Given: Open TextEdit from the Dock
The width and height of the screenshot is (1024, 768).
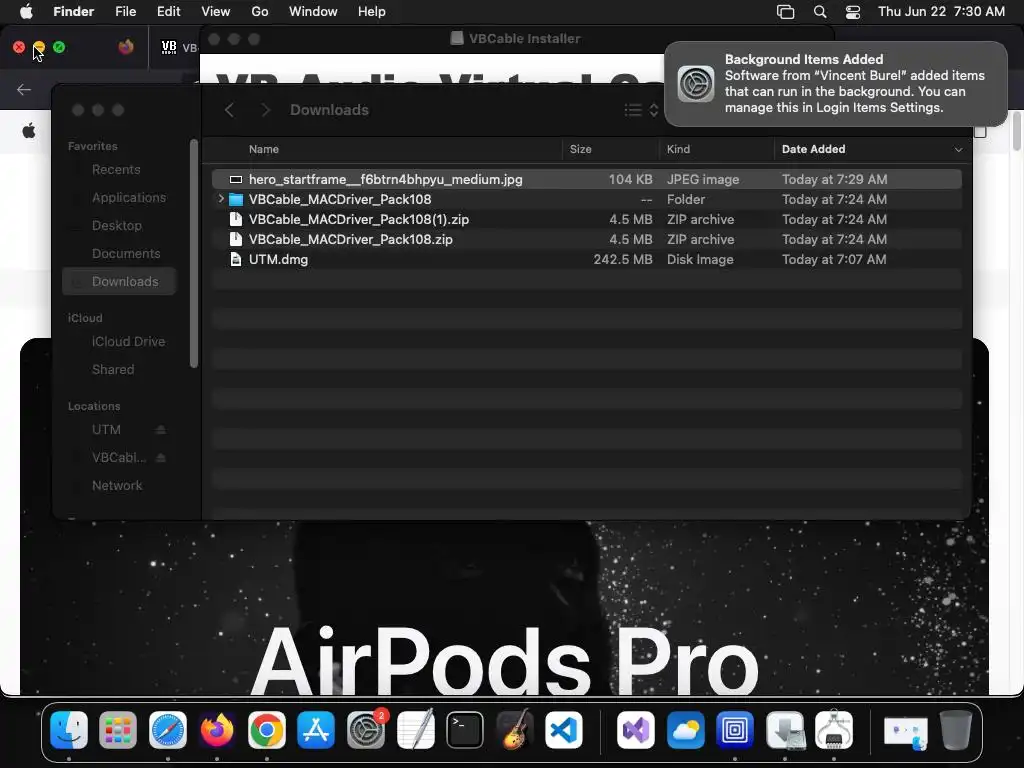Looking at the screenshot, I should point(415,729).
